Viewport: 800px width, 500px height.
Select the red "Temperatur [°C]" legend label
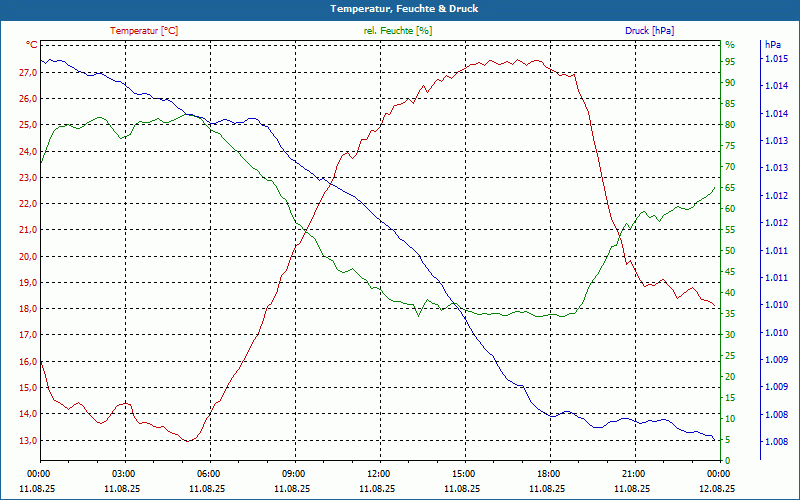pos(144,31)
